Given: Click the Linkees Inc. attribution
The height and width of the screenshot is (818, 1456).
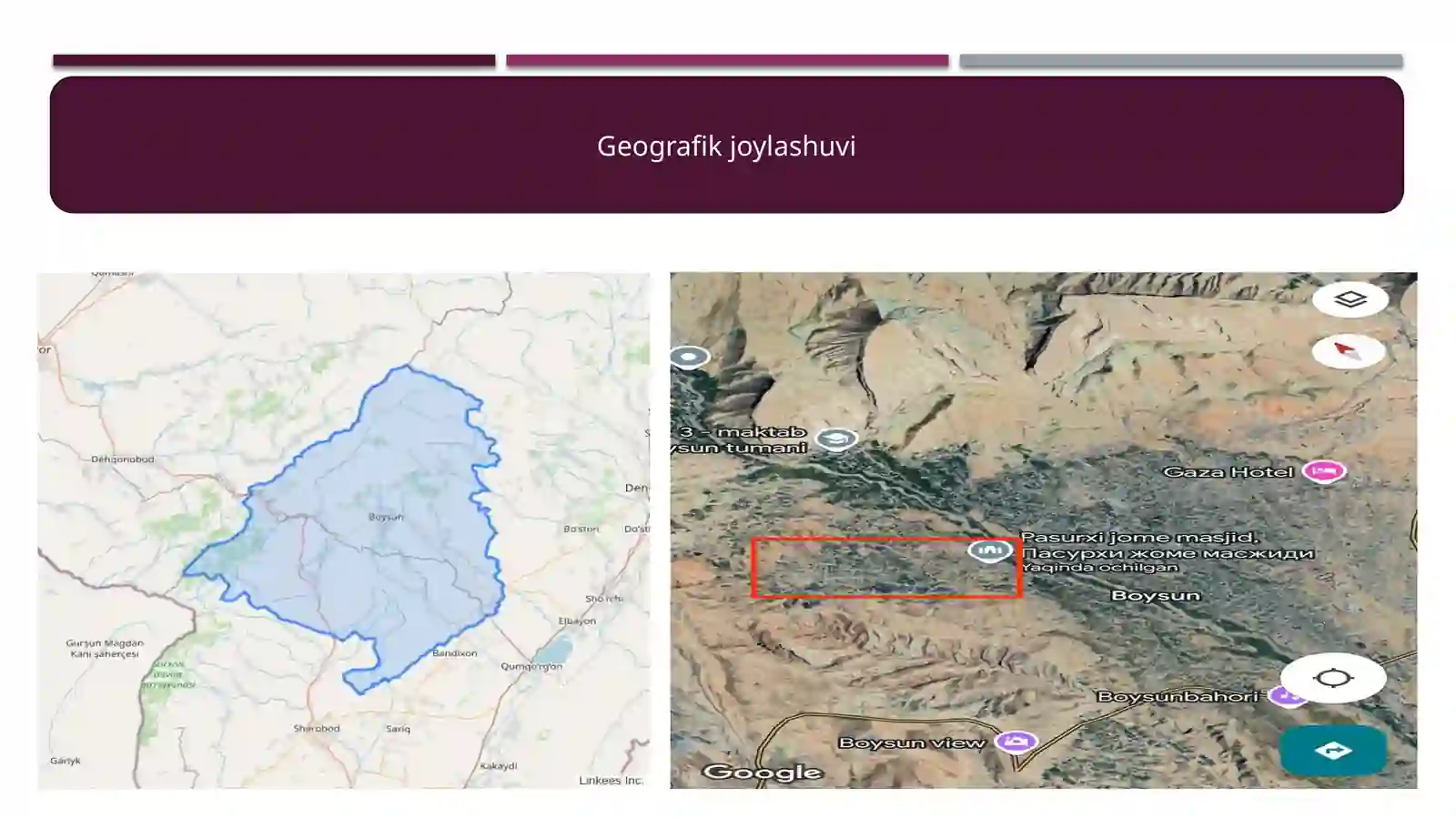Looking at the screenshot, I should 611,781.
